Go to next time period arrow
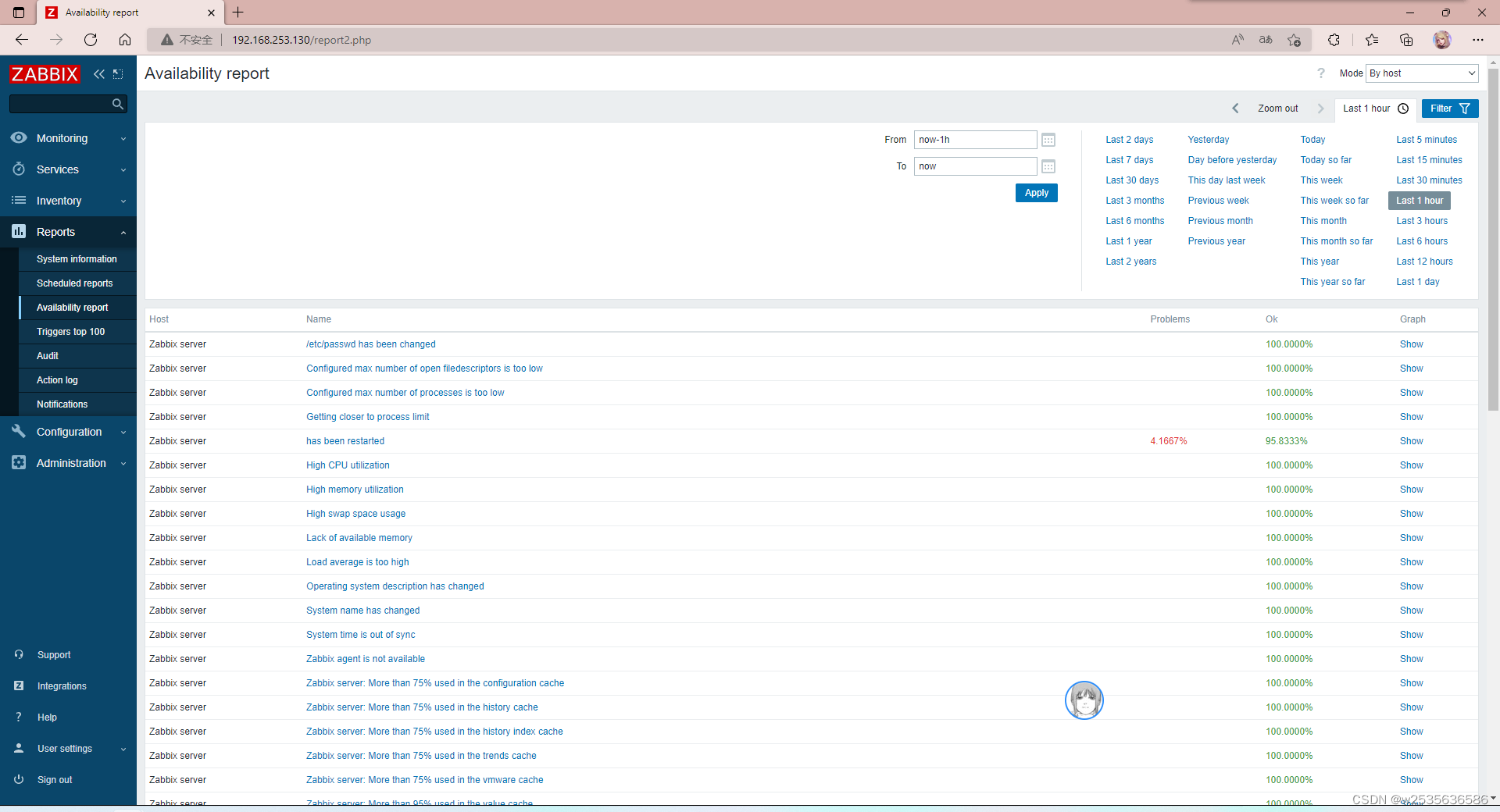 point(1320,109)
